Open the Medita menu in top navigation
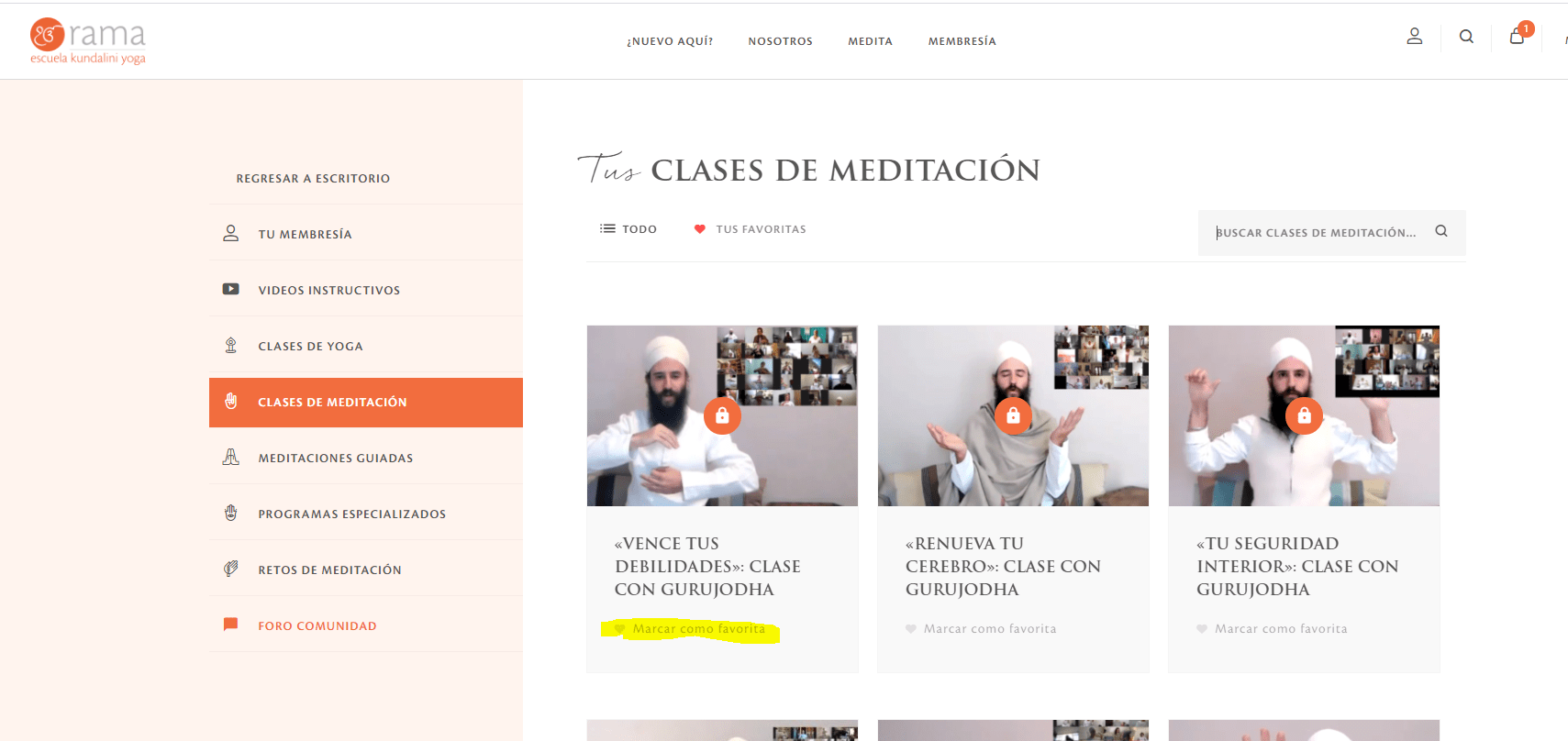Viewport: 1568px width, 741px height. 870,41
